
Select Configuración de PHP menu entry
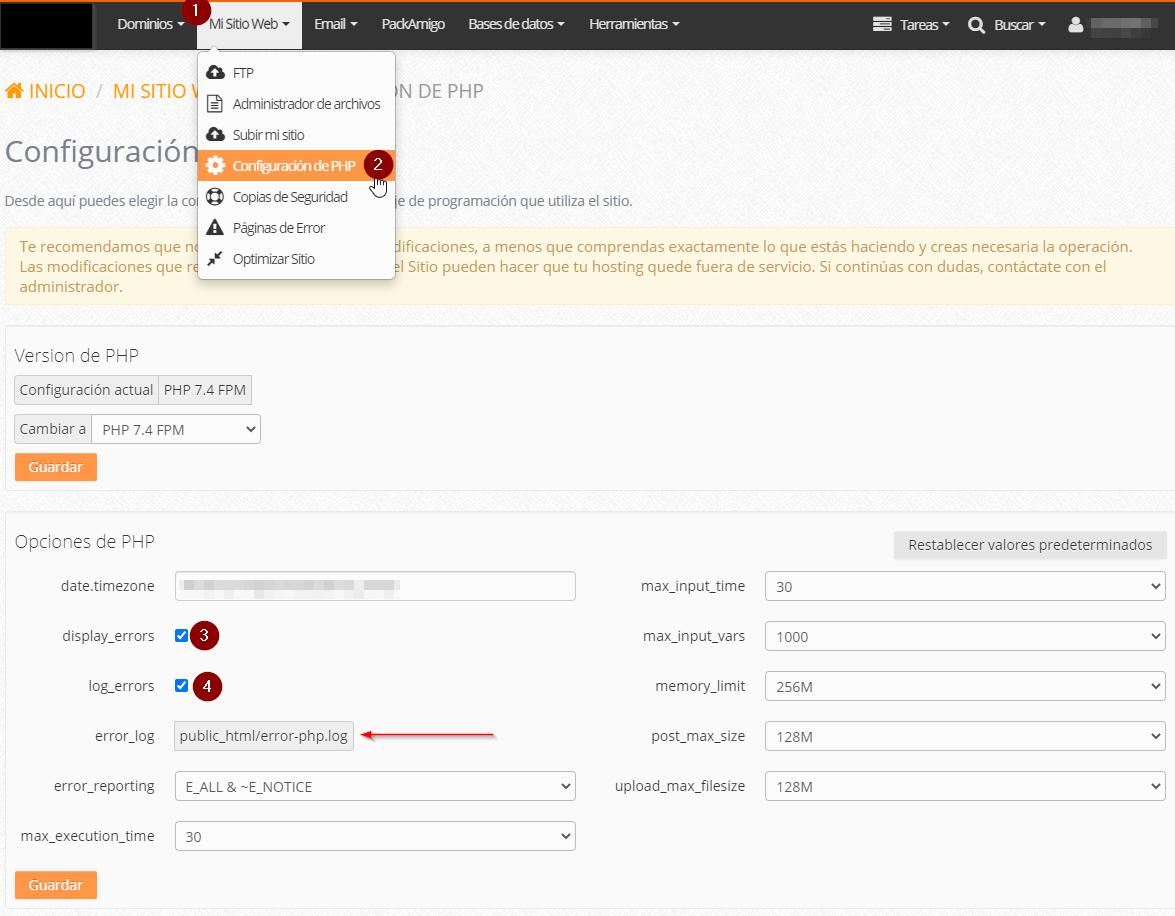coord(293,166)
